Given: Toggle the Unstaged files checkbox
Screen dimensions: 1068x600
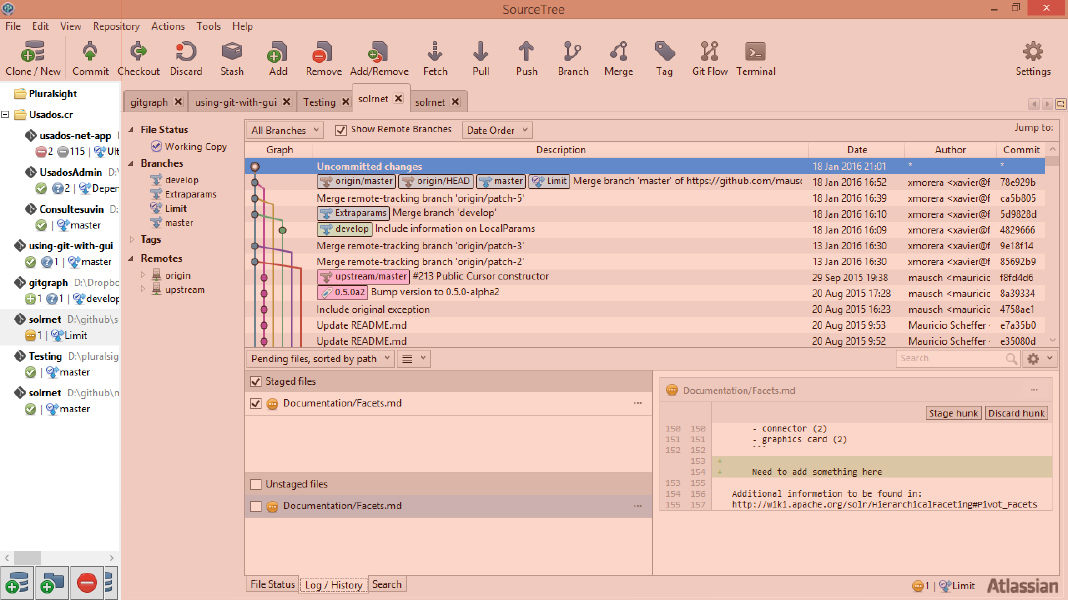Looking at the screenshot, I should tap(256, 484).
